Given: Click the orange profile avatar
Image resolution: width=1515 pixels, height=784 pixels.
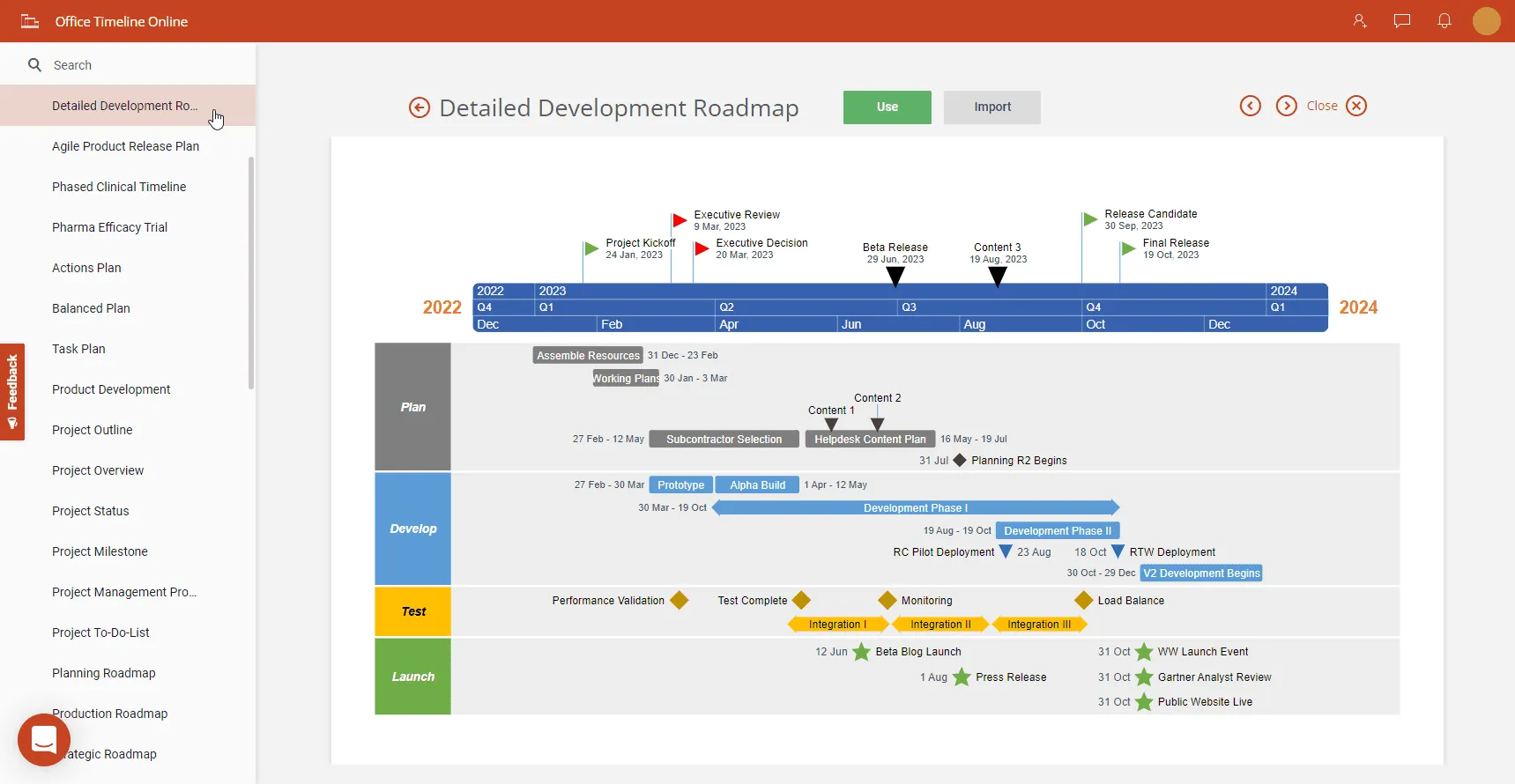Looking at the screenshot, I should pyautogui.click(x=1486, y=21).
